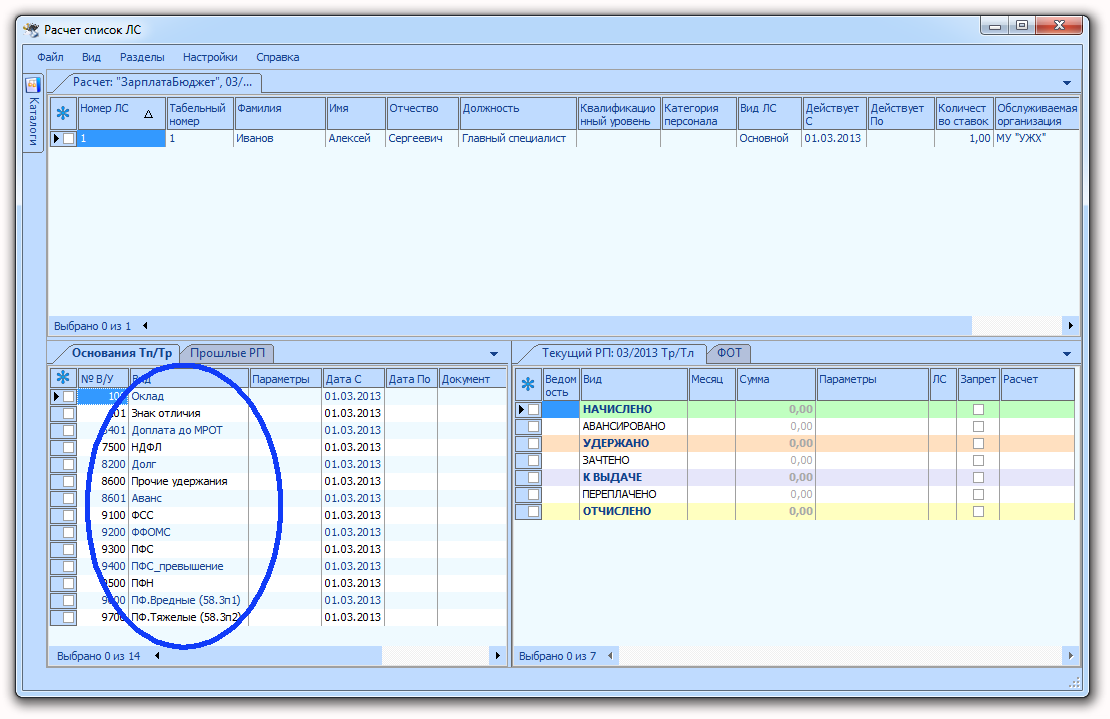
Task: Open the Разделы menu
Action: coord(142,57)
